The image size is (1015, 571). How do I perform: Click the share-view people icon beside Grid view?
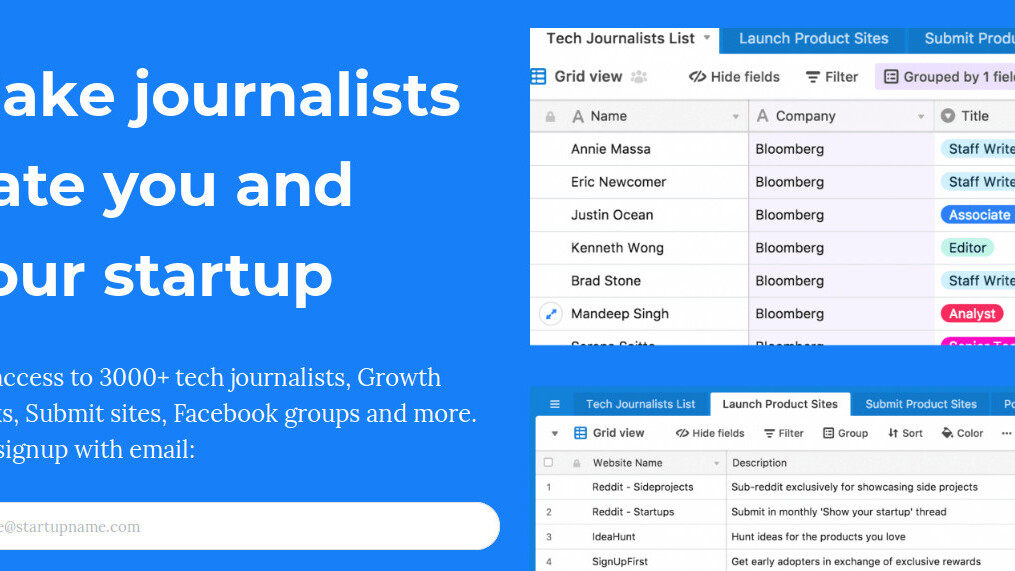click(639, 77)
